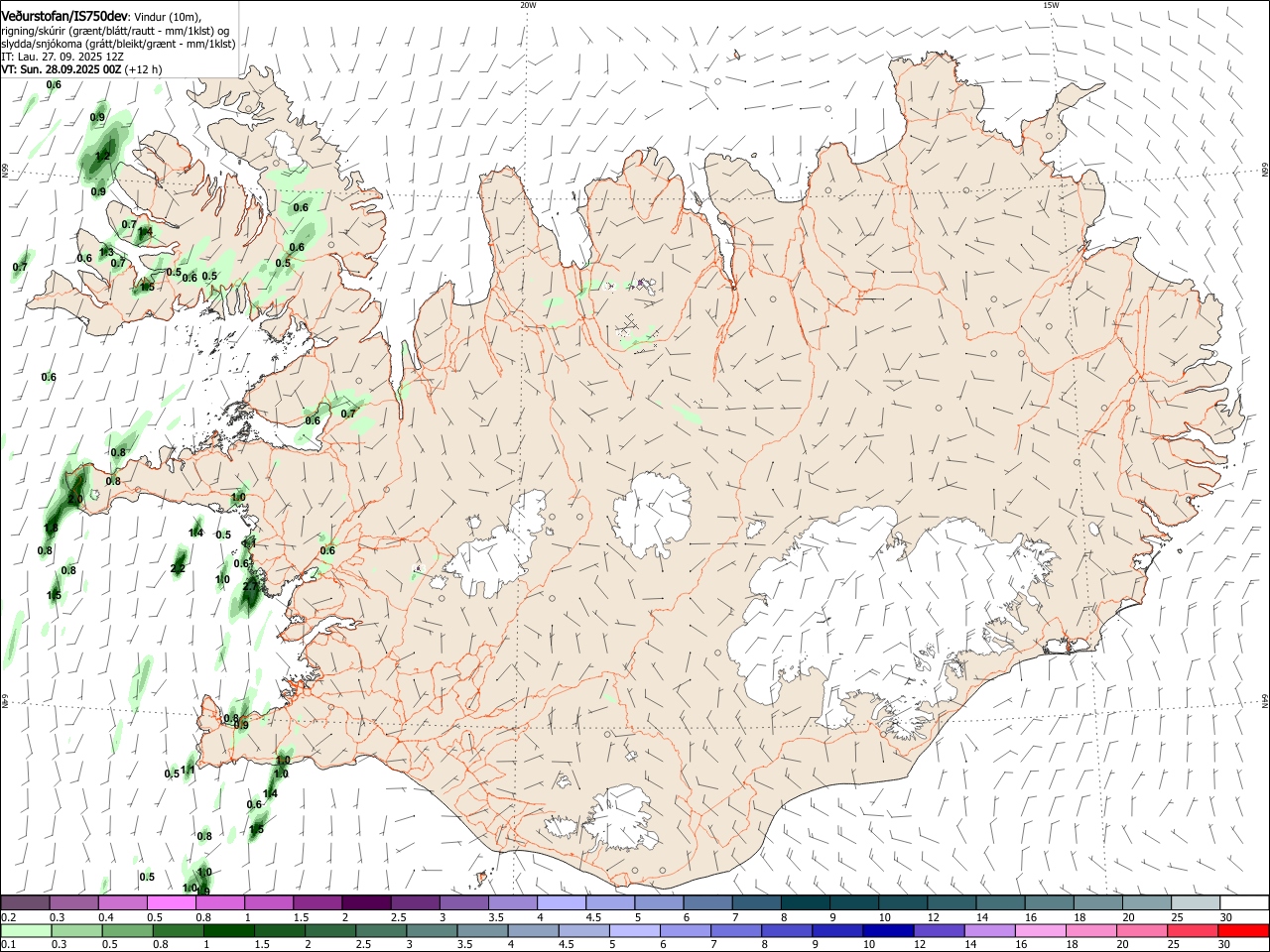1270x952 pixels.
Task: Click the 1.2 precipitation value on the map
Action: (102, 157)
